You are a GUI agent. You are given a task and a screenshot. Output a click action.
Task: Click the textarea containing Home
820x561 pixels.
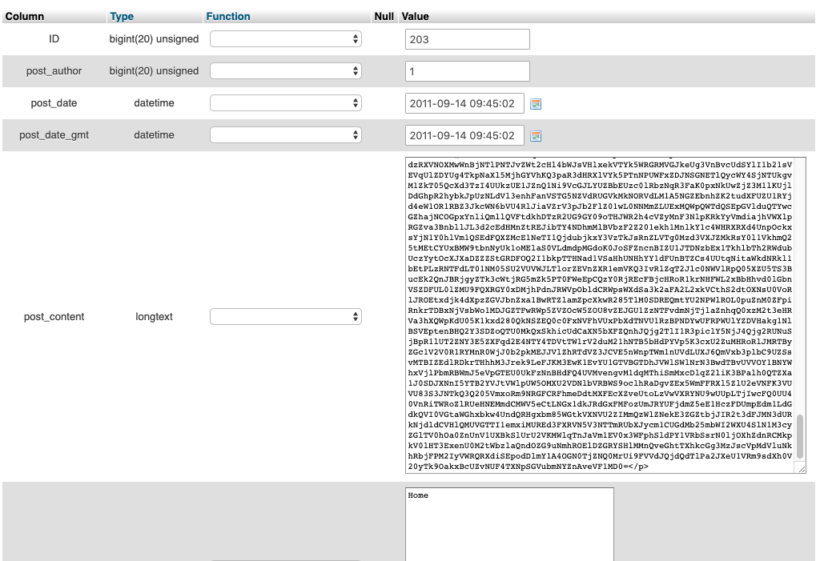(x=509, y=524)
